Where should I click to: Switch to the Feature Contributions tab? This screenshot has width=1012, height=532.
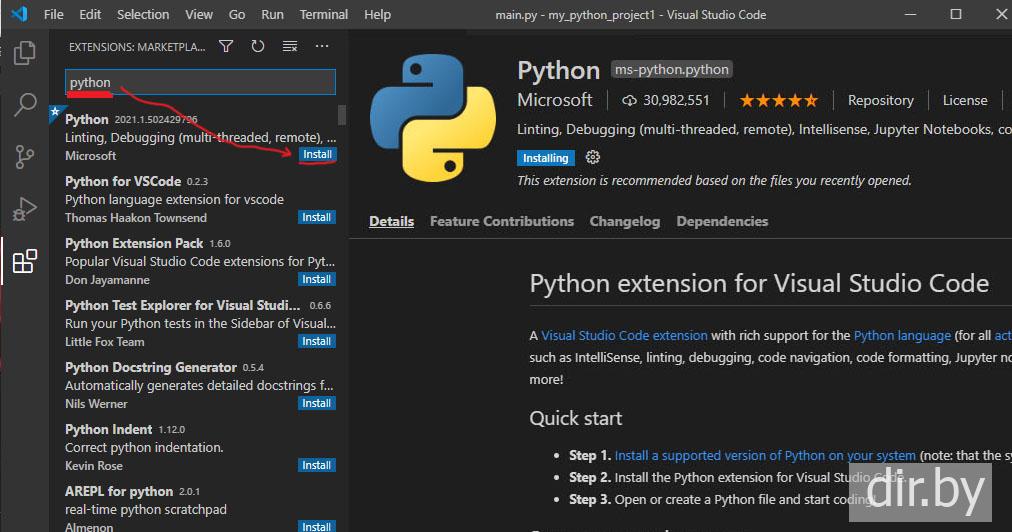pyautogui.click(x=501, y=221)
